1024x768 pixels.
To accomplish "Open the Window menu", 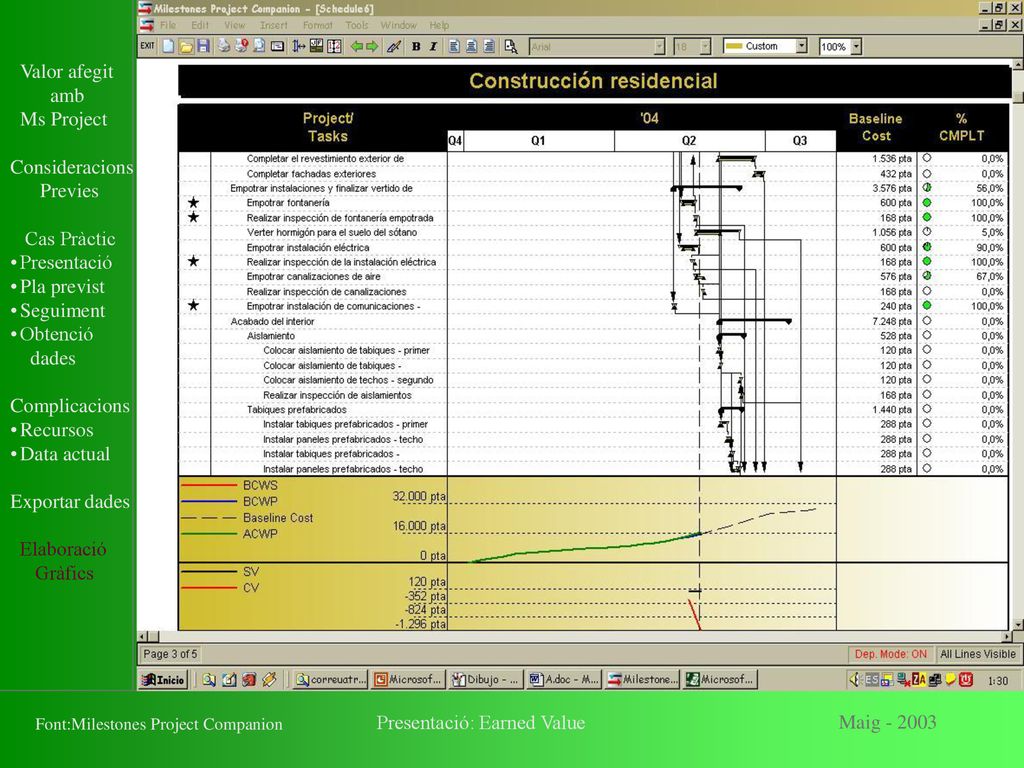I will click(x=398, y=25).
